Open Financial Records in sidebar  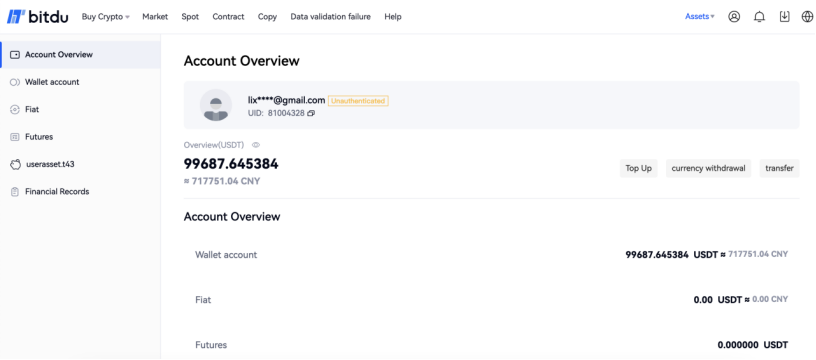[x=81, y=191]
